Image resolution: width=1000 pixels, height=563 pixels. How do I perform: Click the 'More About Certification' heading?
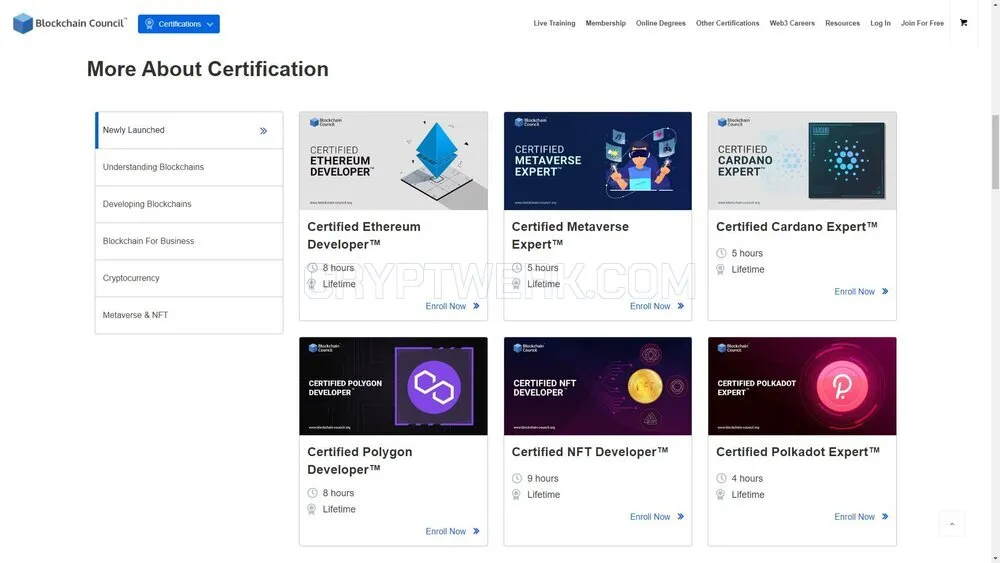[208, 69]
